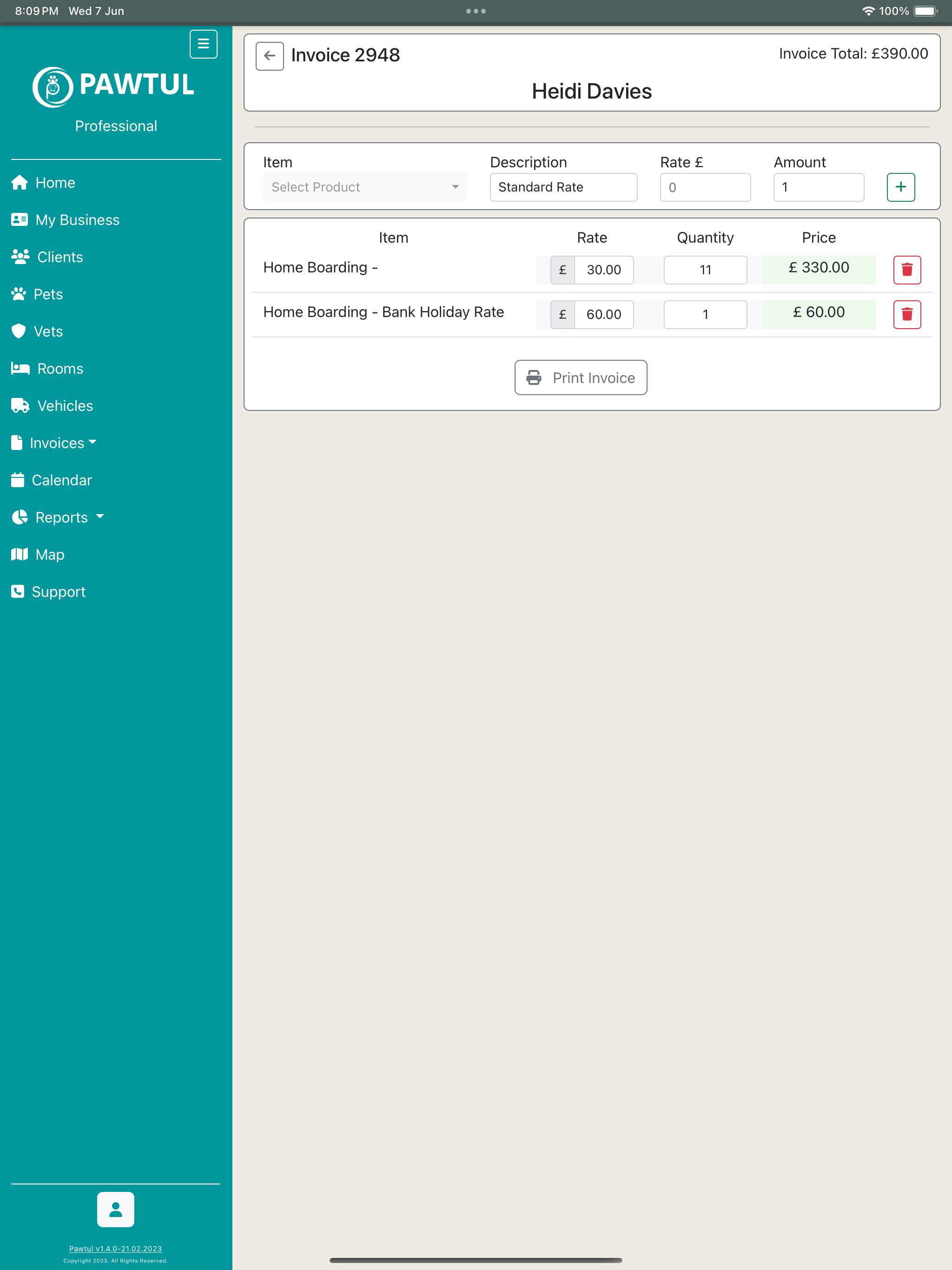Open the Select Product dropdown
The width and height of the screenshot is (952, 1270).
[365, 187]
